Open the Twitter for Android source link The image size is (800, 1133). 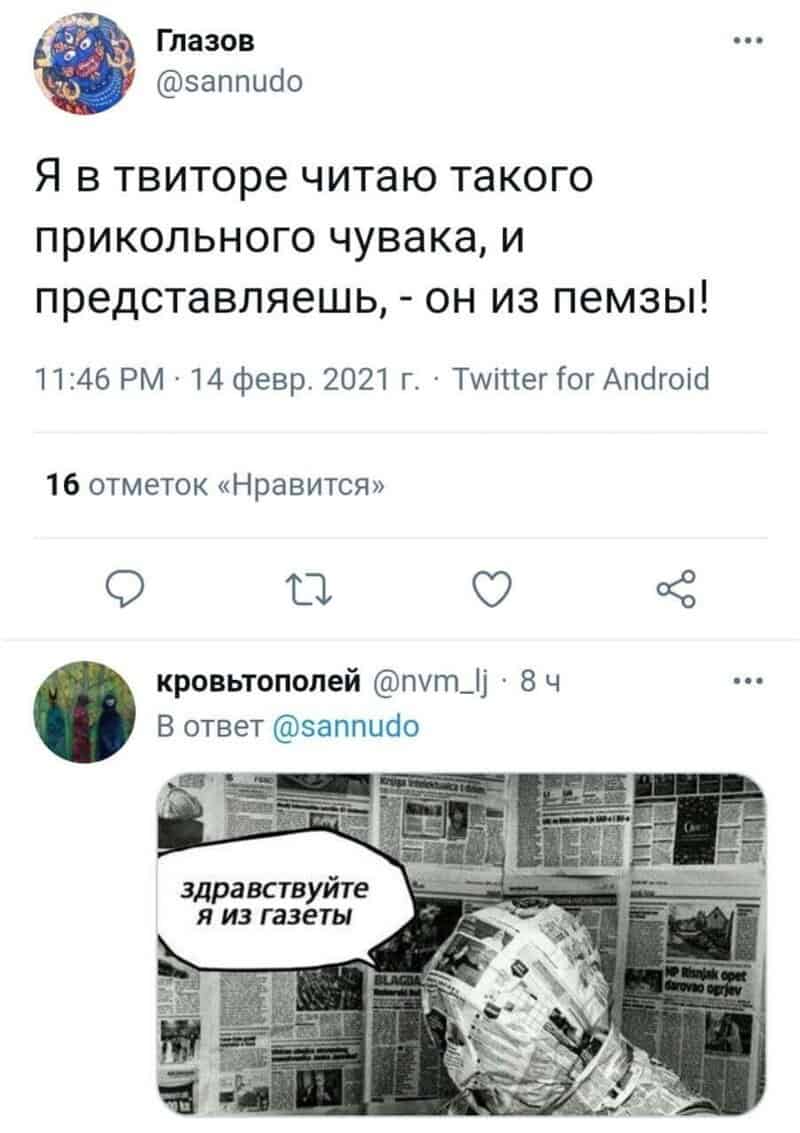(x=581, y=379)
